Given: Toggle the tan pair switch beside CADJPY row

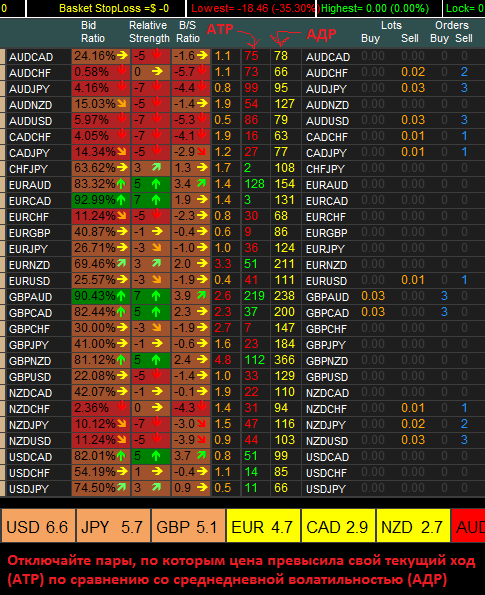Looking at the screenshot, I should click(x=2, y=153).
